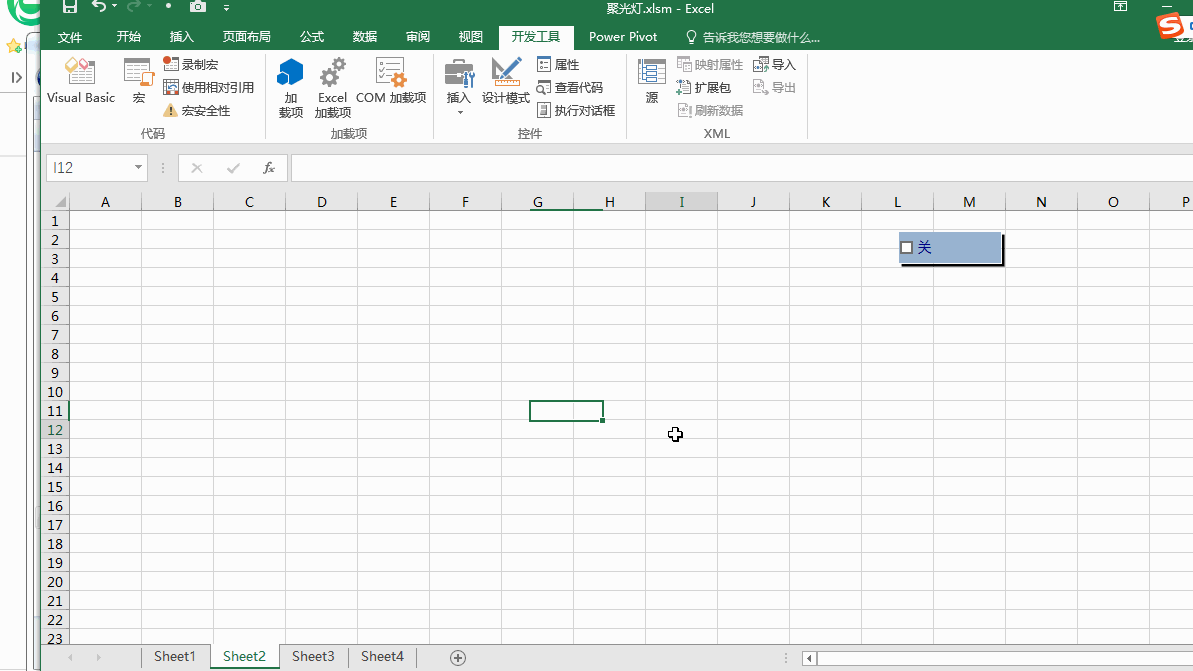Viewport: 1193px width, 671px height.
Task: Add a new sheet with plus button
Action: point(457,658)
